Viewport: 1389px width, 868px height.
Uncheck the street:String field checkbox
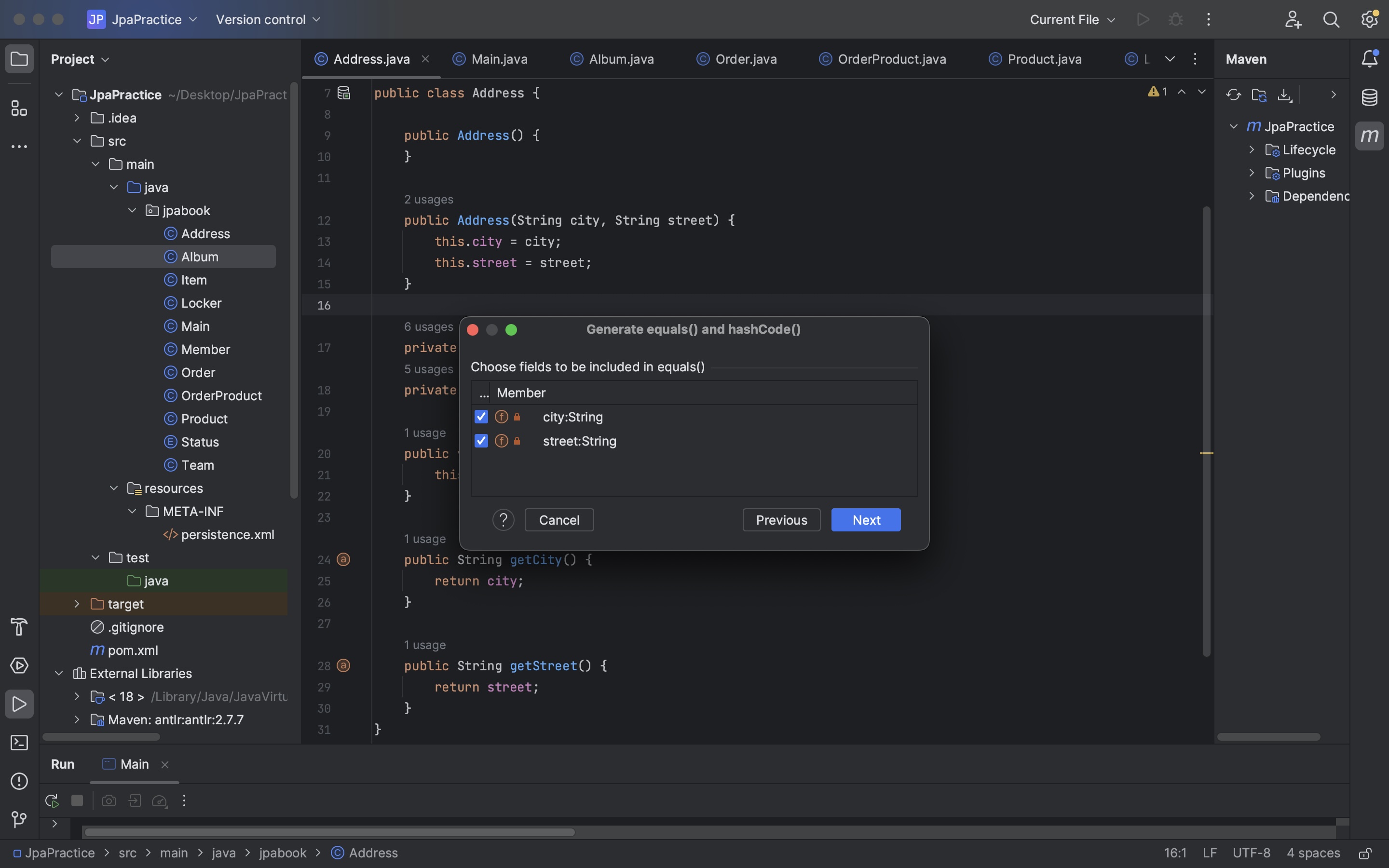[x=481, y=441]
